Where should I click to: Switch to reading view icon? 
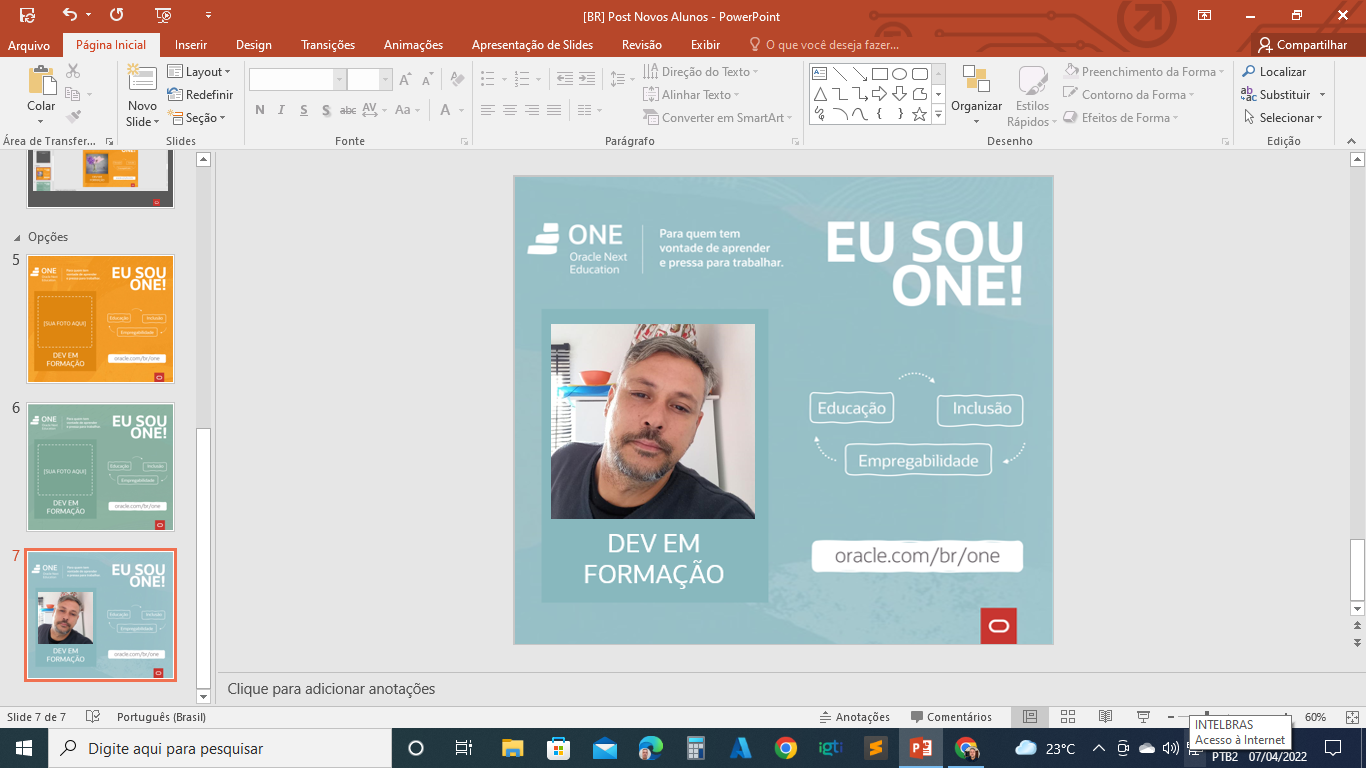click(x=1105, y=717)
